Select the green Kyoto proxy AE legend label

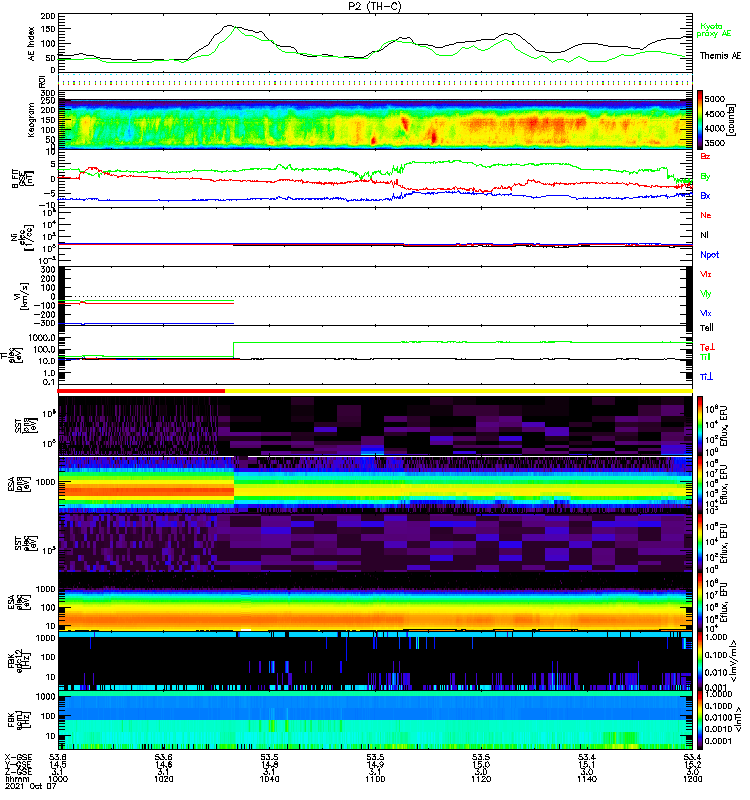pos(713,30)
